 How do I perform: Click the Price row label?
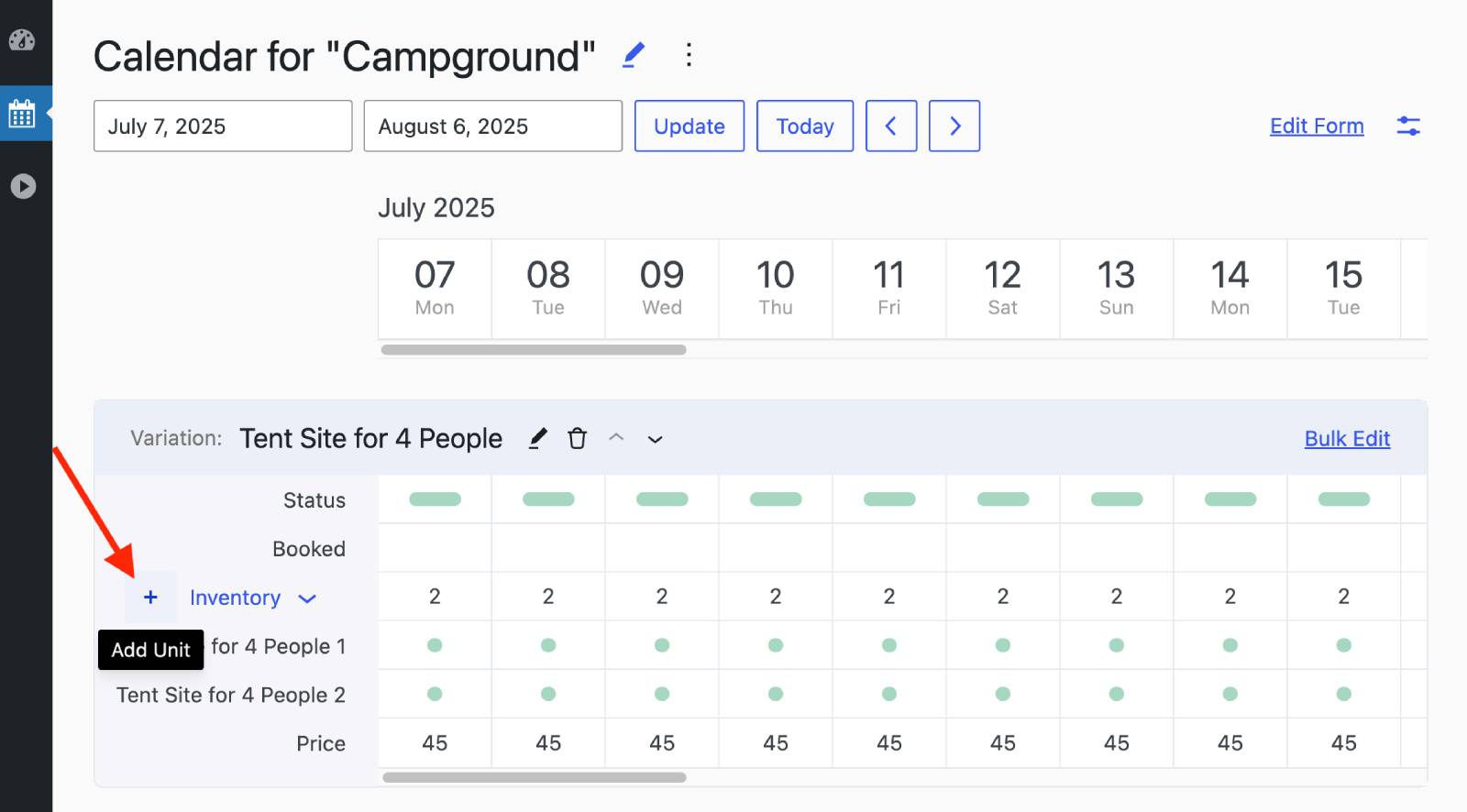point(321,743)
